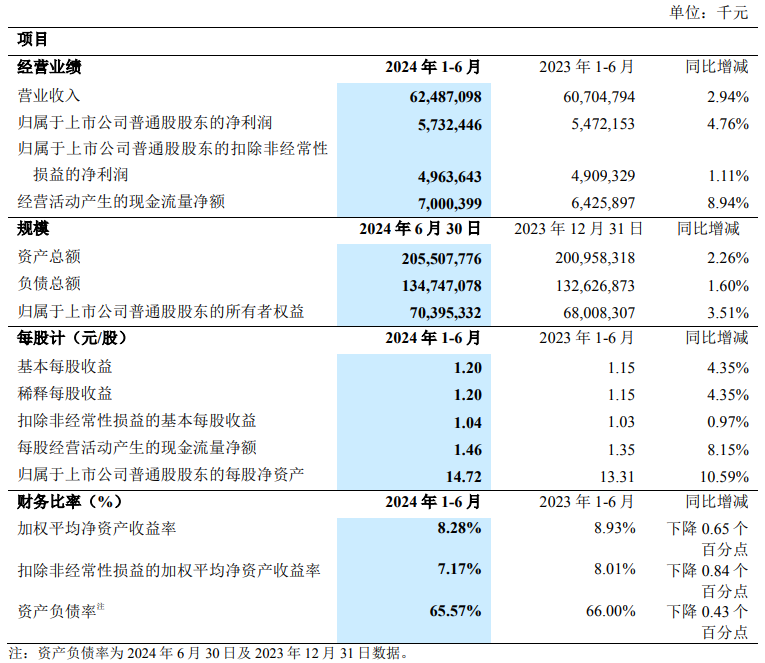
Task: Select value 66.00%
Action: click(610, 611)
